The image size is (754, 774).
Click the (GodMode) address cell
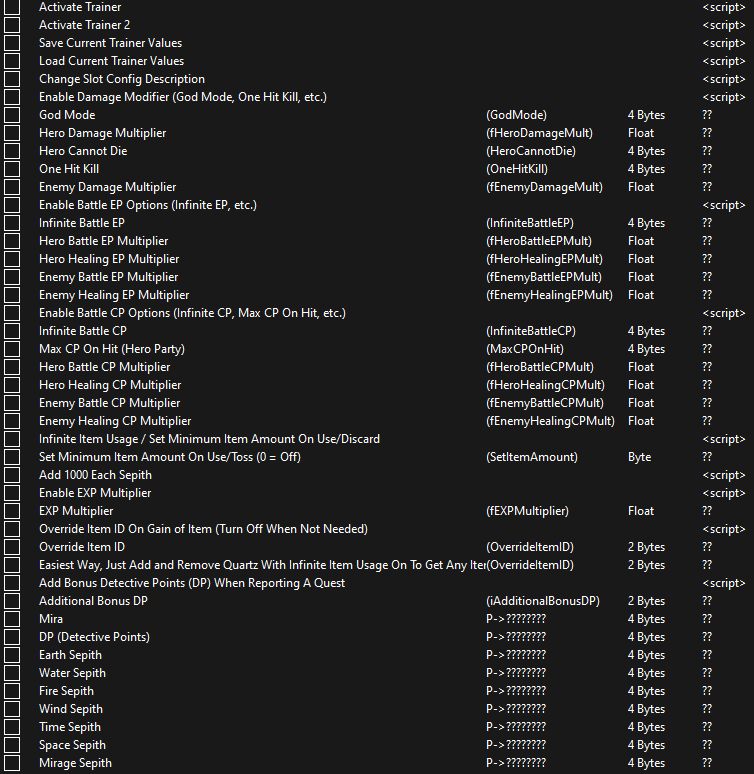pos(516,115)
